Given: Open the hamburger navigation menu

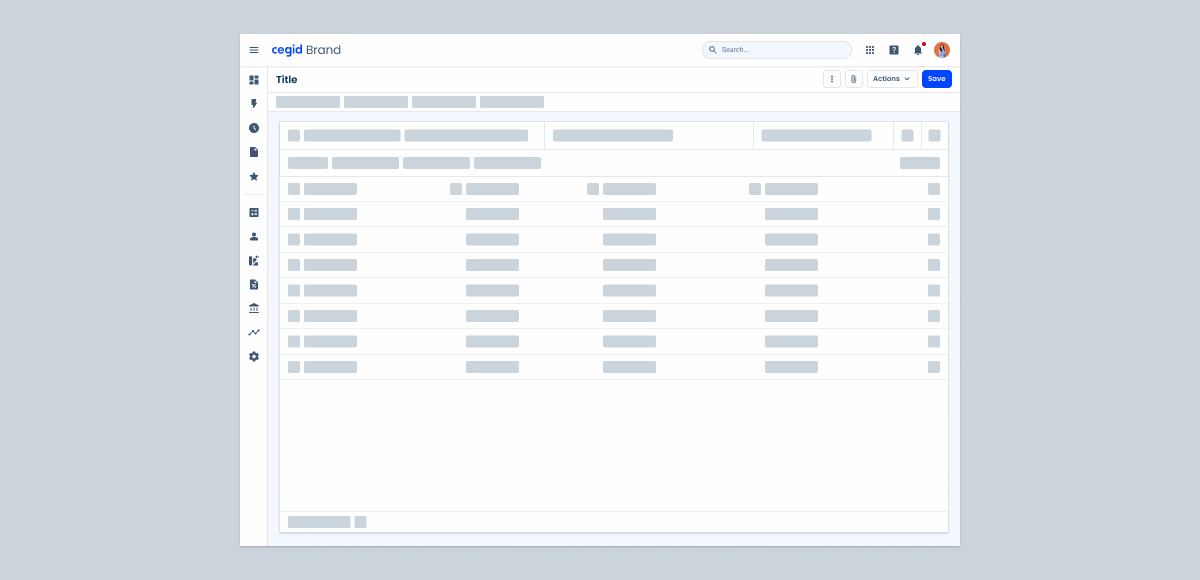Looking at the screenshot, I should [x=254, y=49].
